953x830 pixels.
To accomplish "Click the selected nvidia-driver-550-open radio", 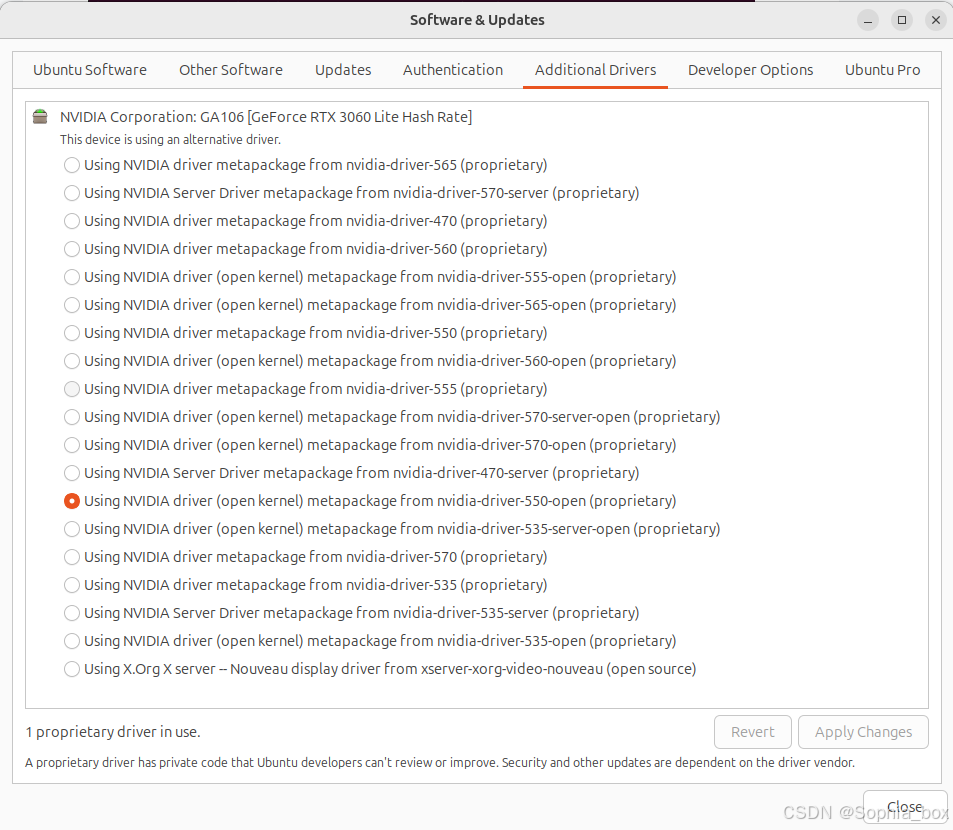I will [x=72, y=501].
